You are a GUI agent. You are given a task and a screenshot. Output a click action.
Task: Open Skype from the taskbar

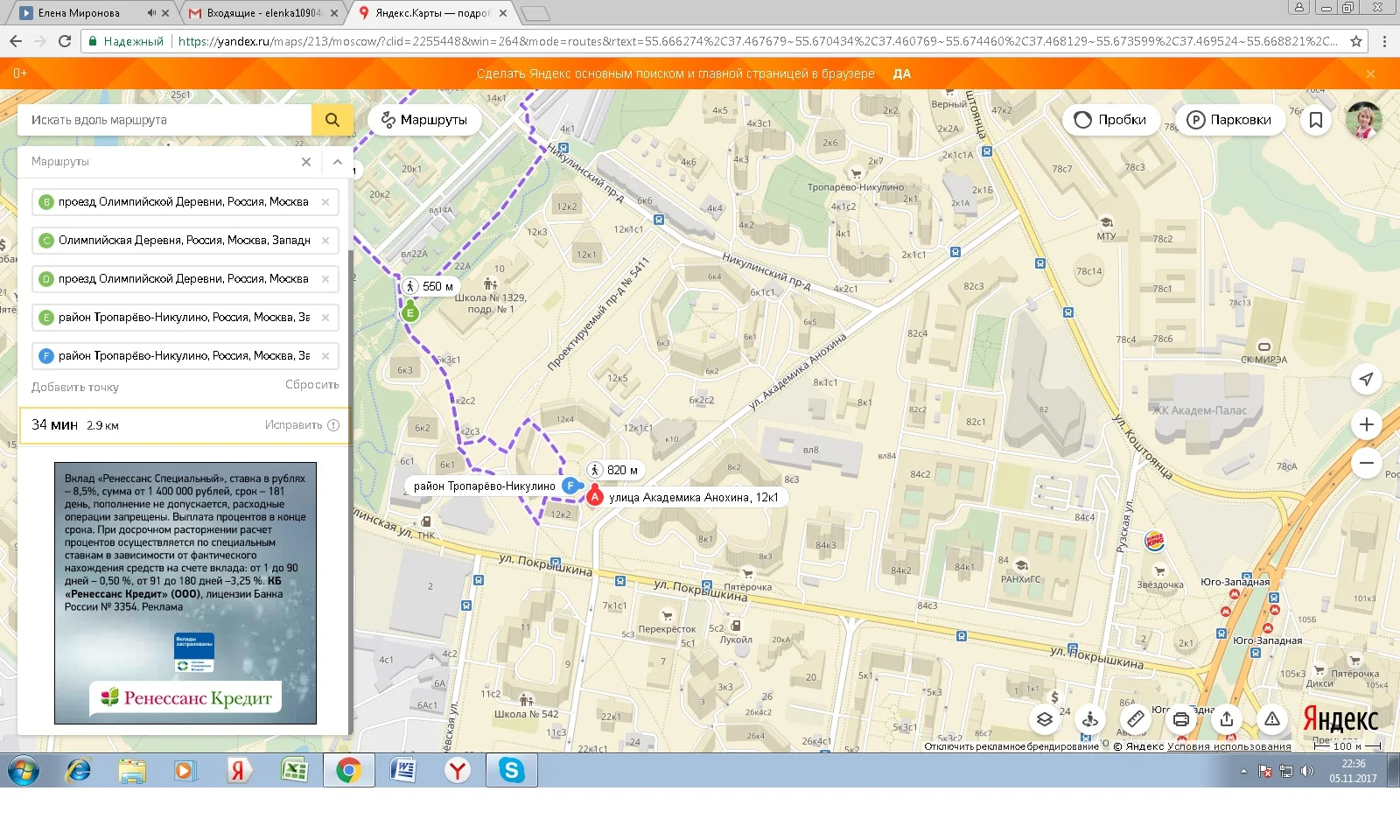point(512,770)
